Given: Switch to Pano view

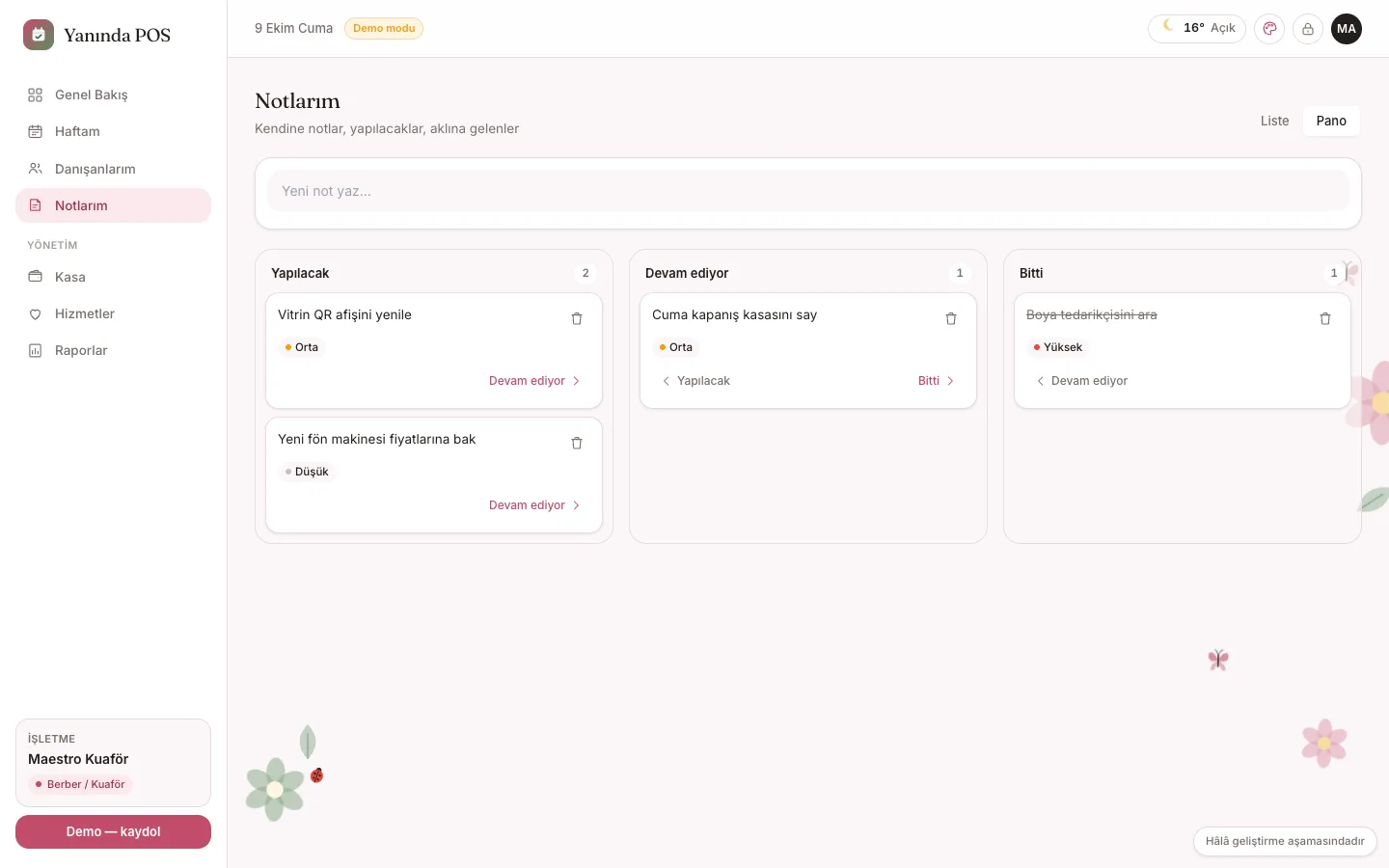Looking at the screenshot, I should [x=1331, y=121].
